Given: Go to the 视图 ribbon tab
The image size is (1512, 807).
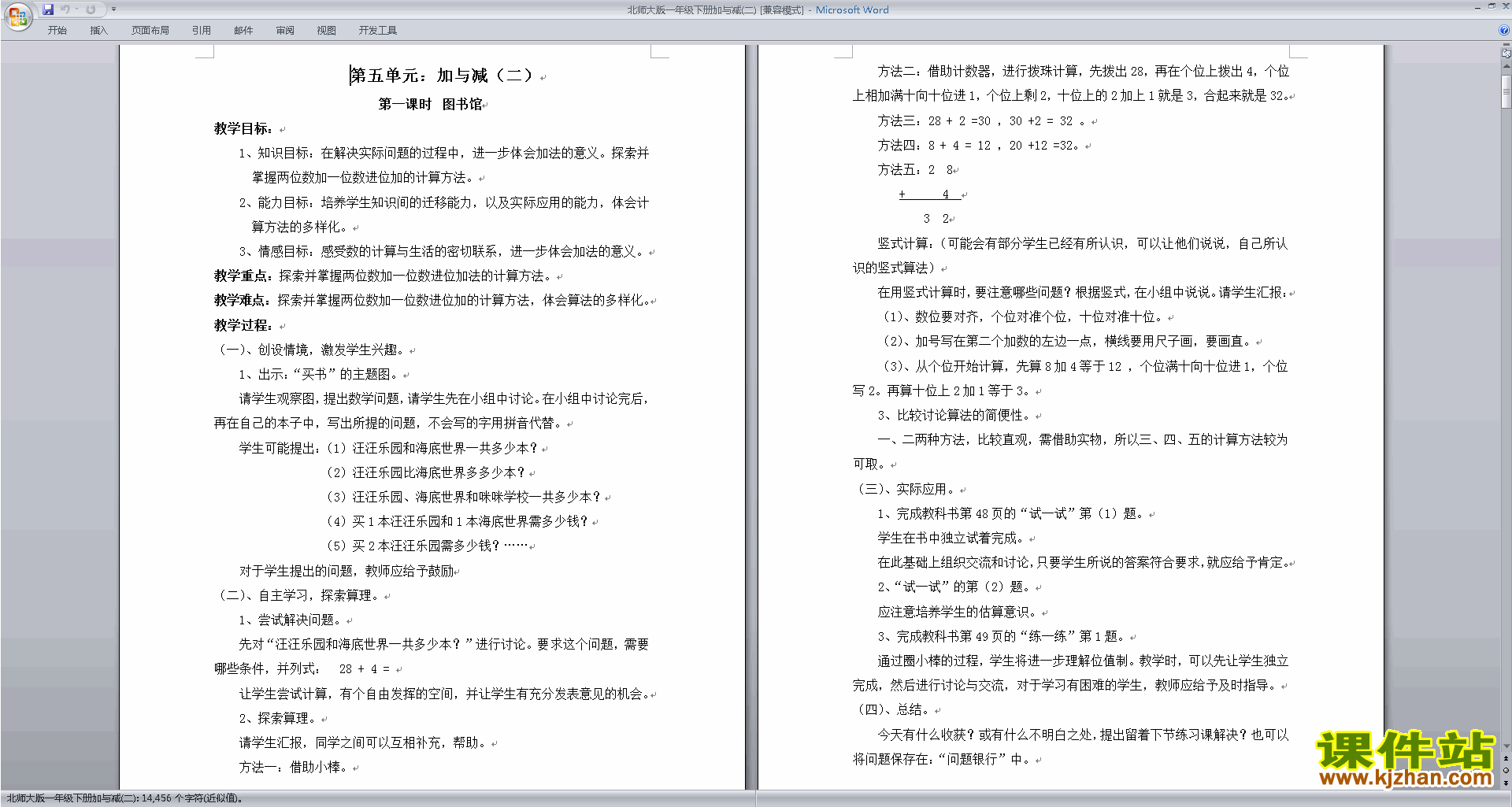Looking at the screenshot, I should pos(326,31).
